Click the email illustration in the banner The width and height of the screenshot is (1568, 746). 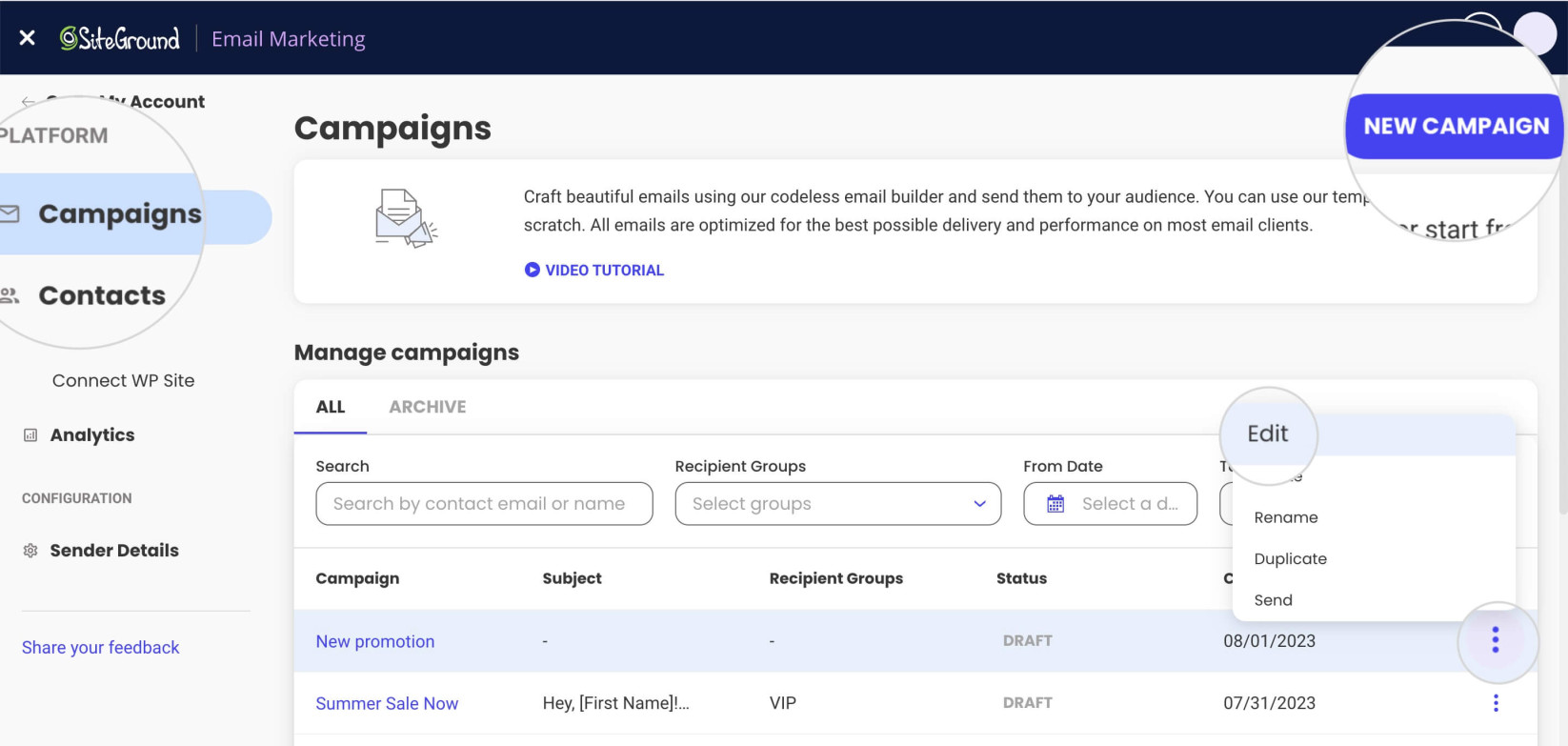click(x=406, y=219)
